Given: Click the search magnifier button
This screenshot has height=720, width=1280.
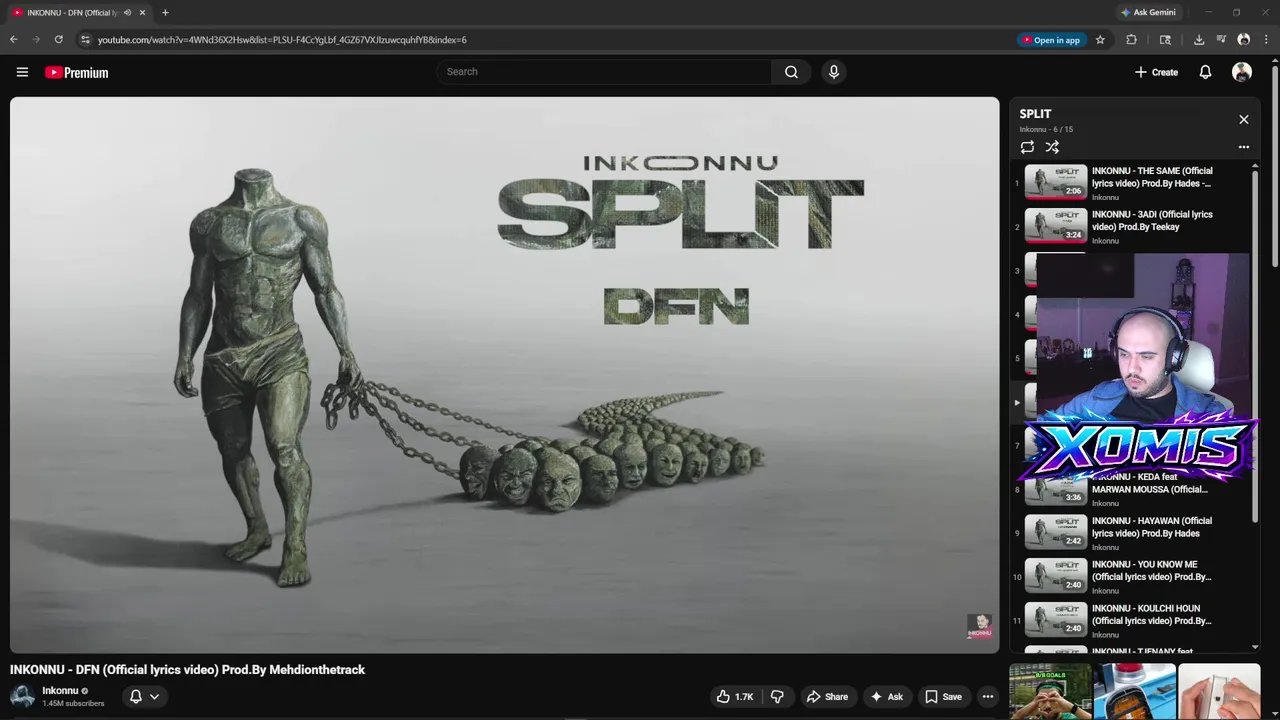Looking at the screenshot, I should [x=791, y=72].
